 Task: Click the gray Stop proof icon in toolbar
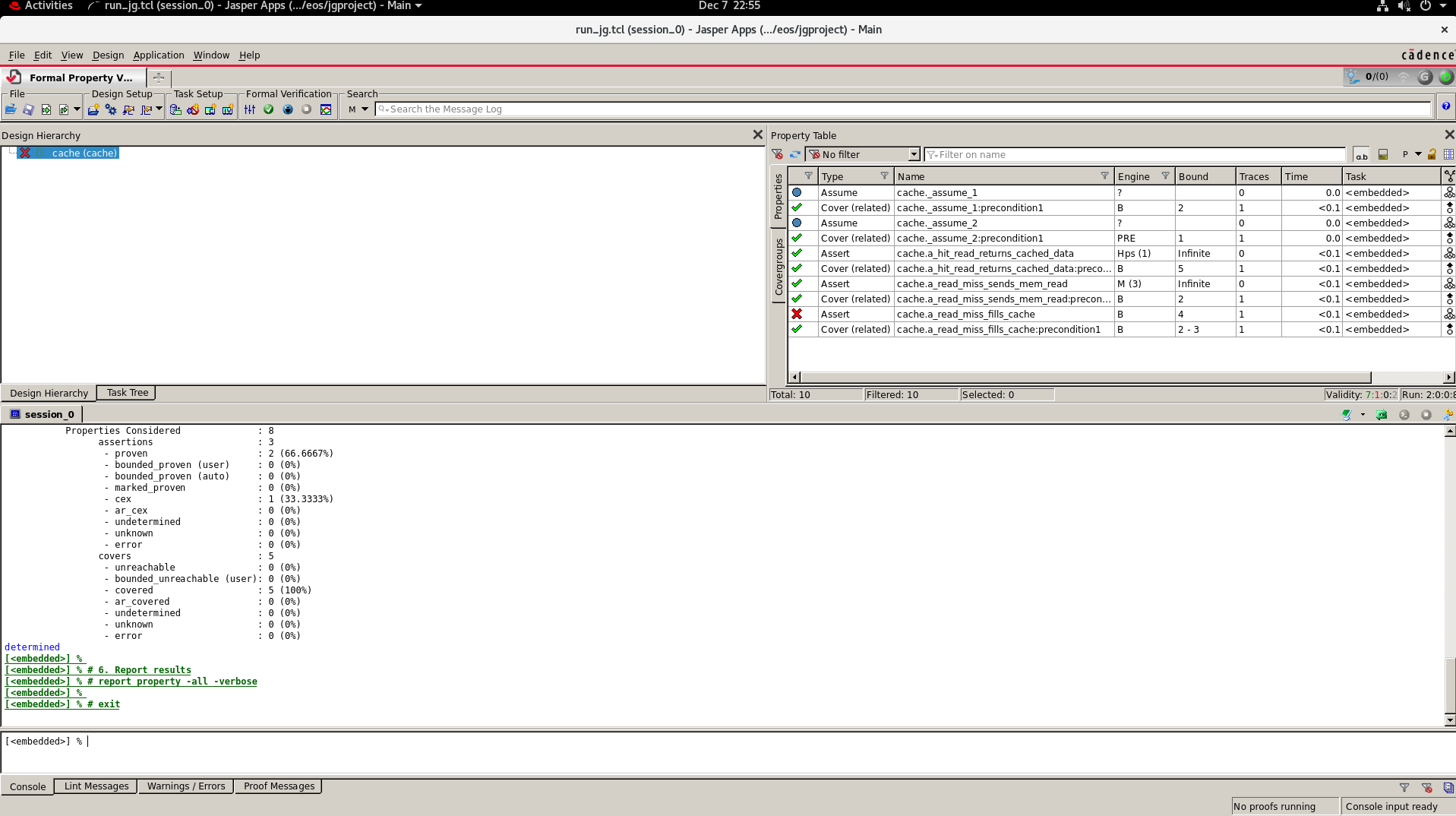[307, 109]
